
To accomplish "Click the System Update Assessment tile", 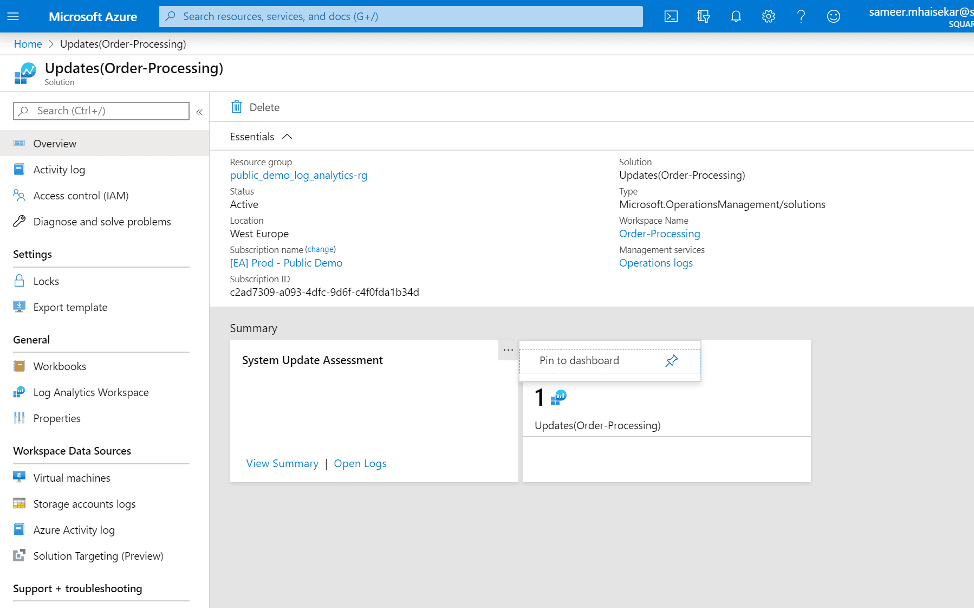I will click(x=374, y=411).
